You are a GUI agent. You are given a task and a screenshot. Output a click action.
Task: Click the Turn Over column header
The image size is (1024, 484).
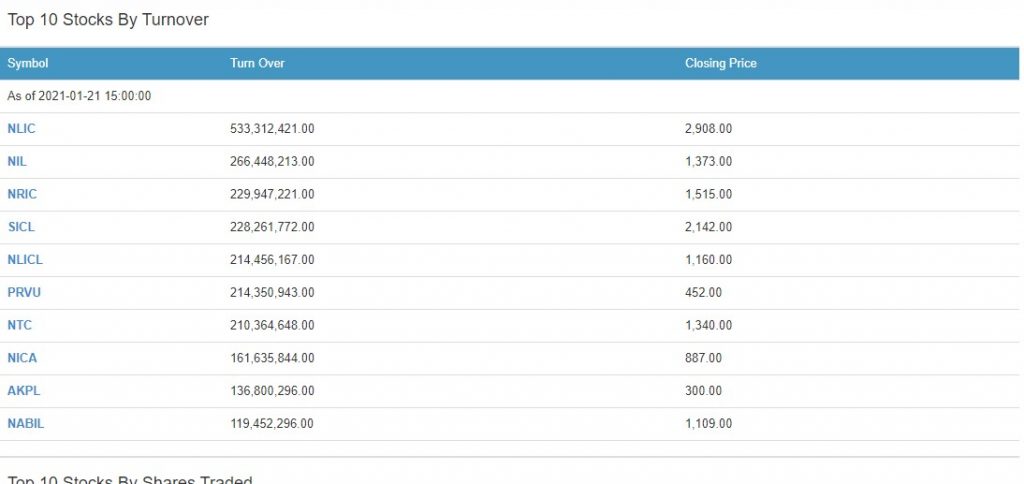click(257, 63)
